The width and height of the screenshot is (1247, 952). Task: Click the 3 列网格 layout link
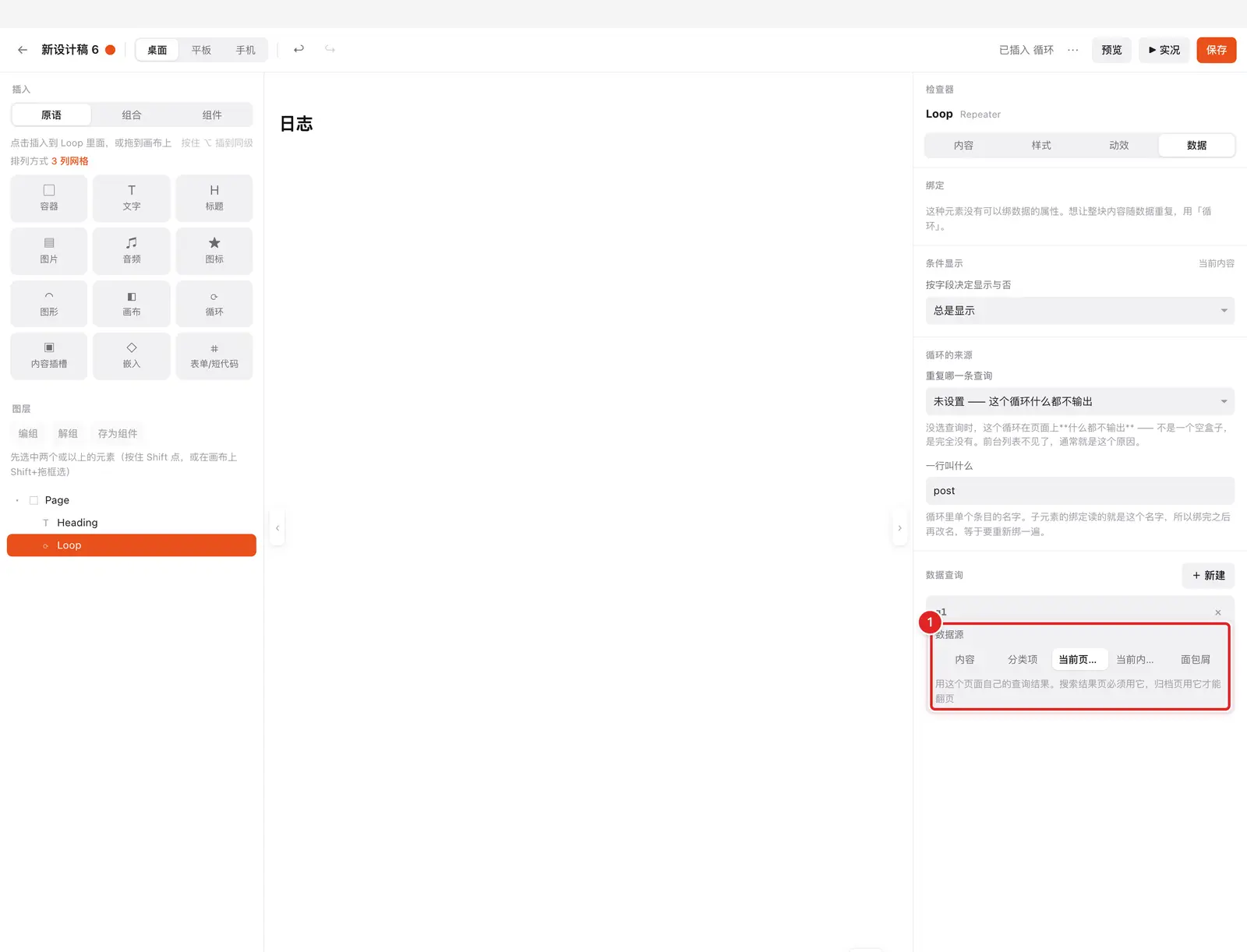70,161
